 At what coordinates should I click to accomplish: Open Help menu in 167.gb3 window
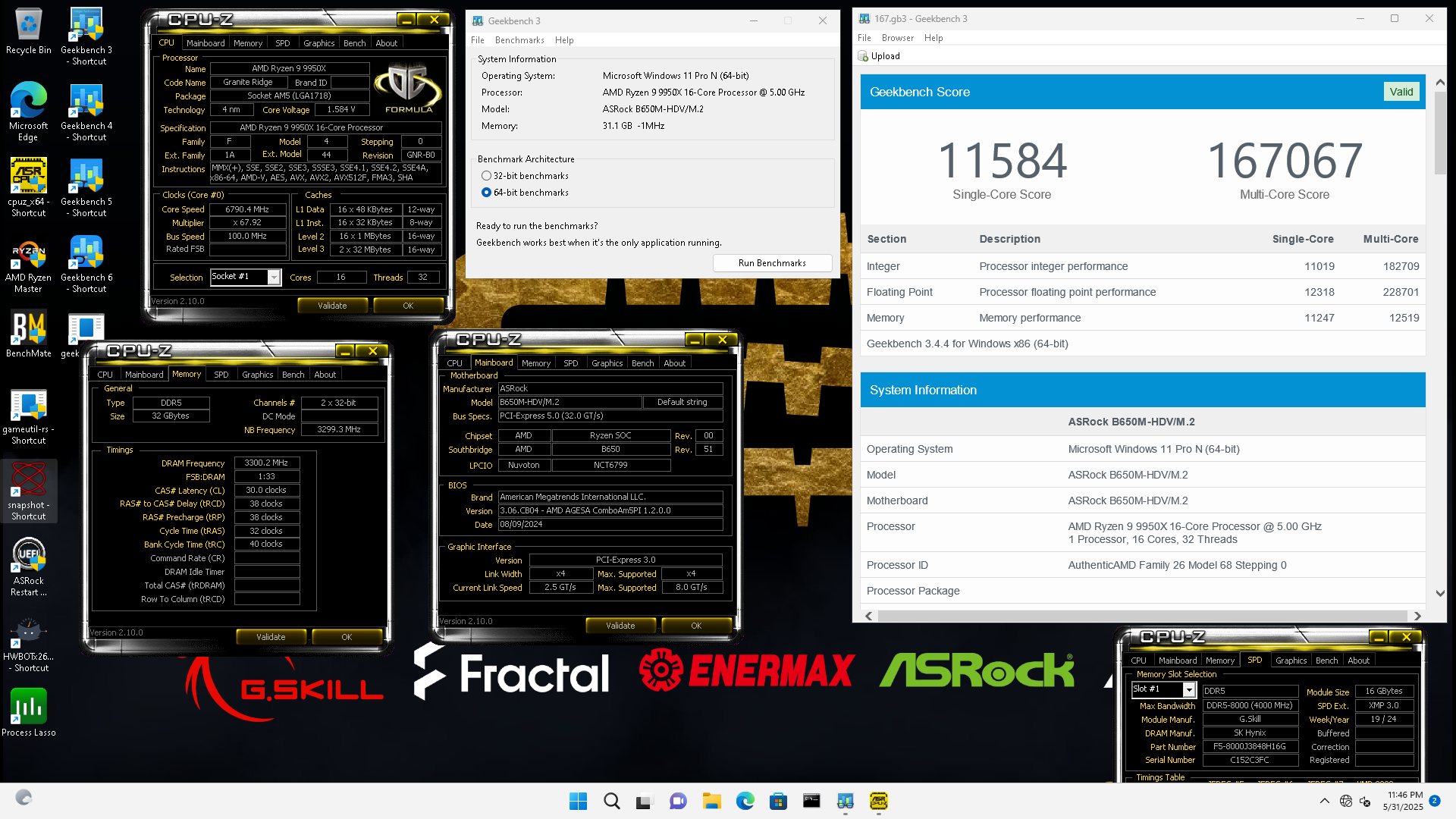click(934, 38)
